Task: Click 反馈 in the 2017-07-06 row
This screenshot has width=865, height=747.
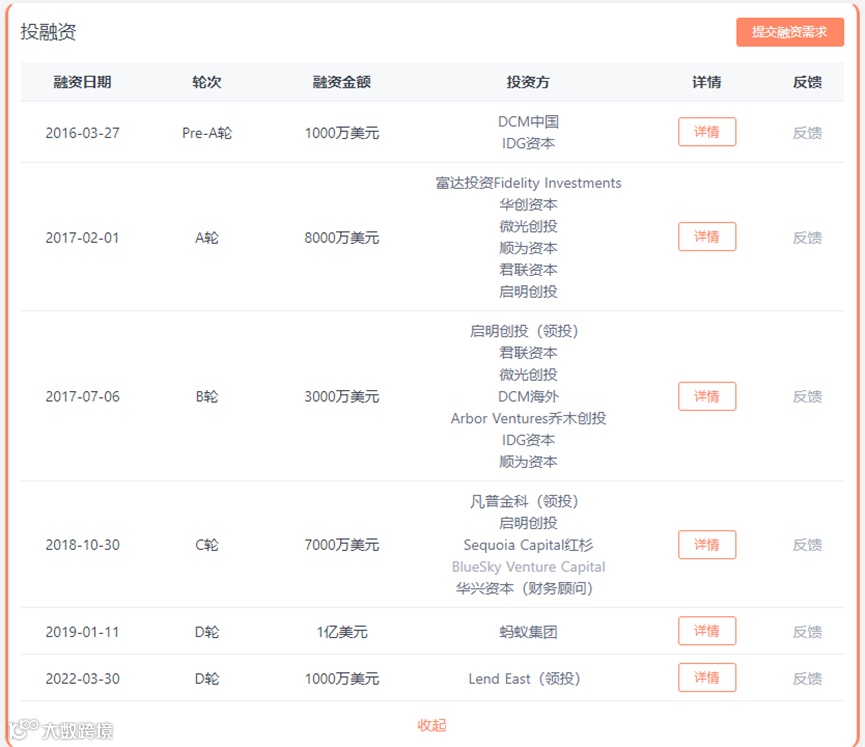Action: tap(807, 397)
